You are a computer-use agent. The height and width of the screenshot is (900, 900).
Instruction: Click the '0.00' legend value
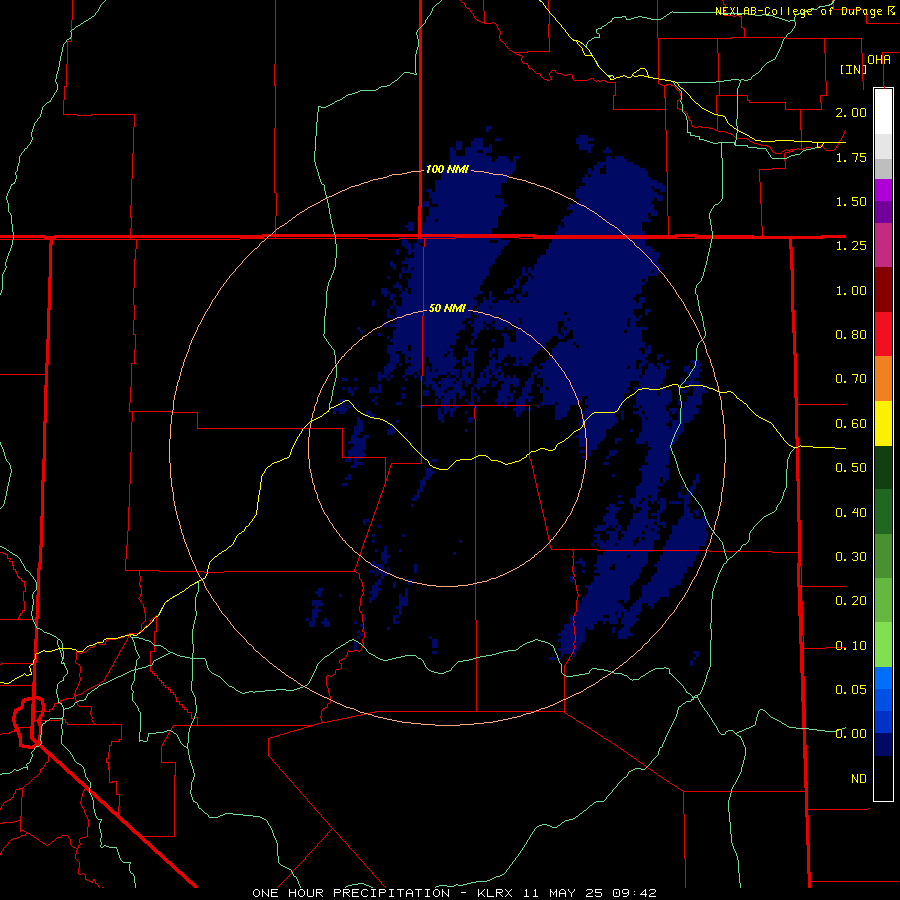click(x=851, y=734)
